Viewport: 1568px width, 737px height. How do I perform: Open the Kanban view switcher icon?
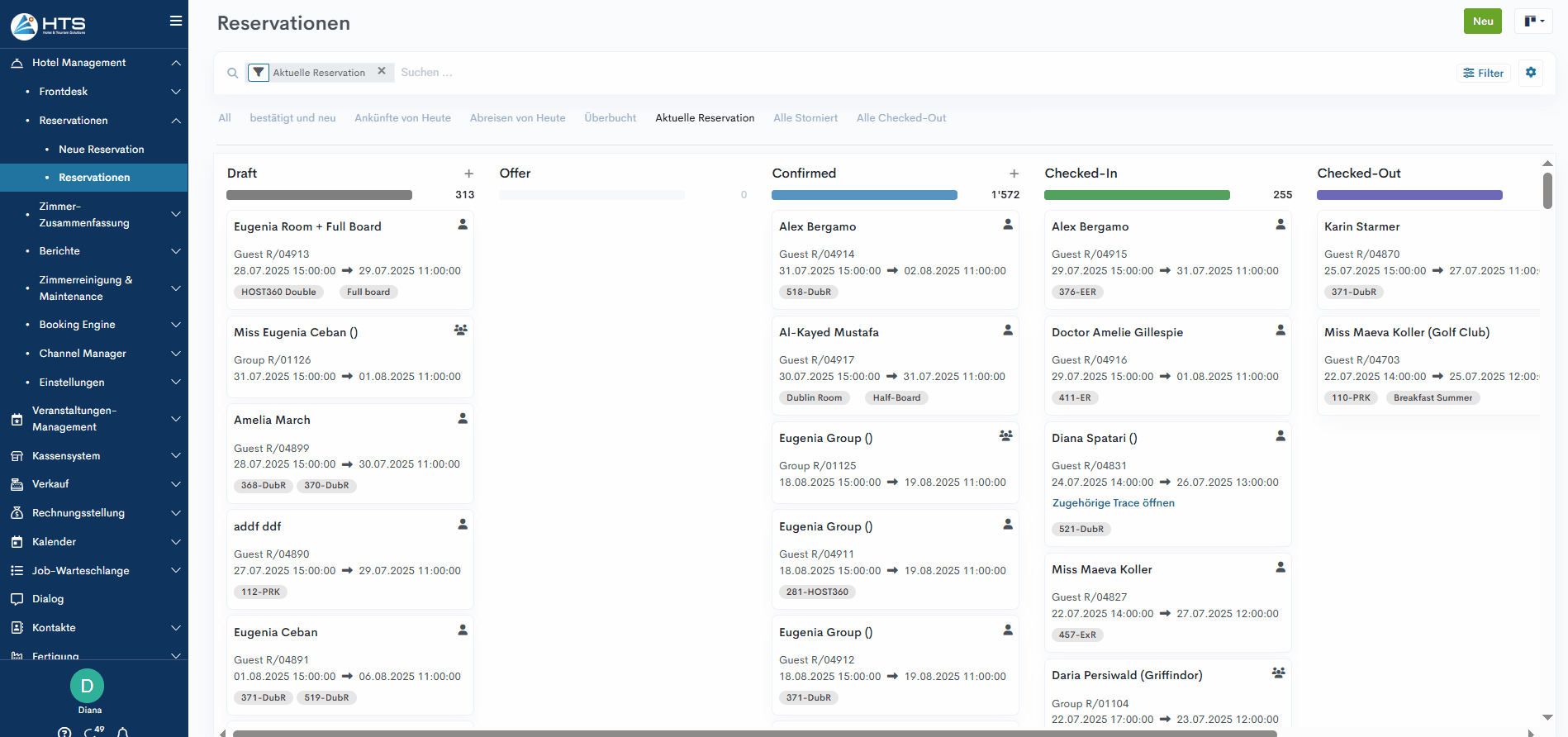click(1533, 21)
